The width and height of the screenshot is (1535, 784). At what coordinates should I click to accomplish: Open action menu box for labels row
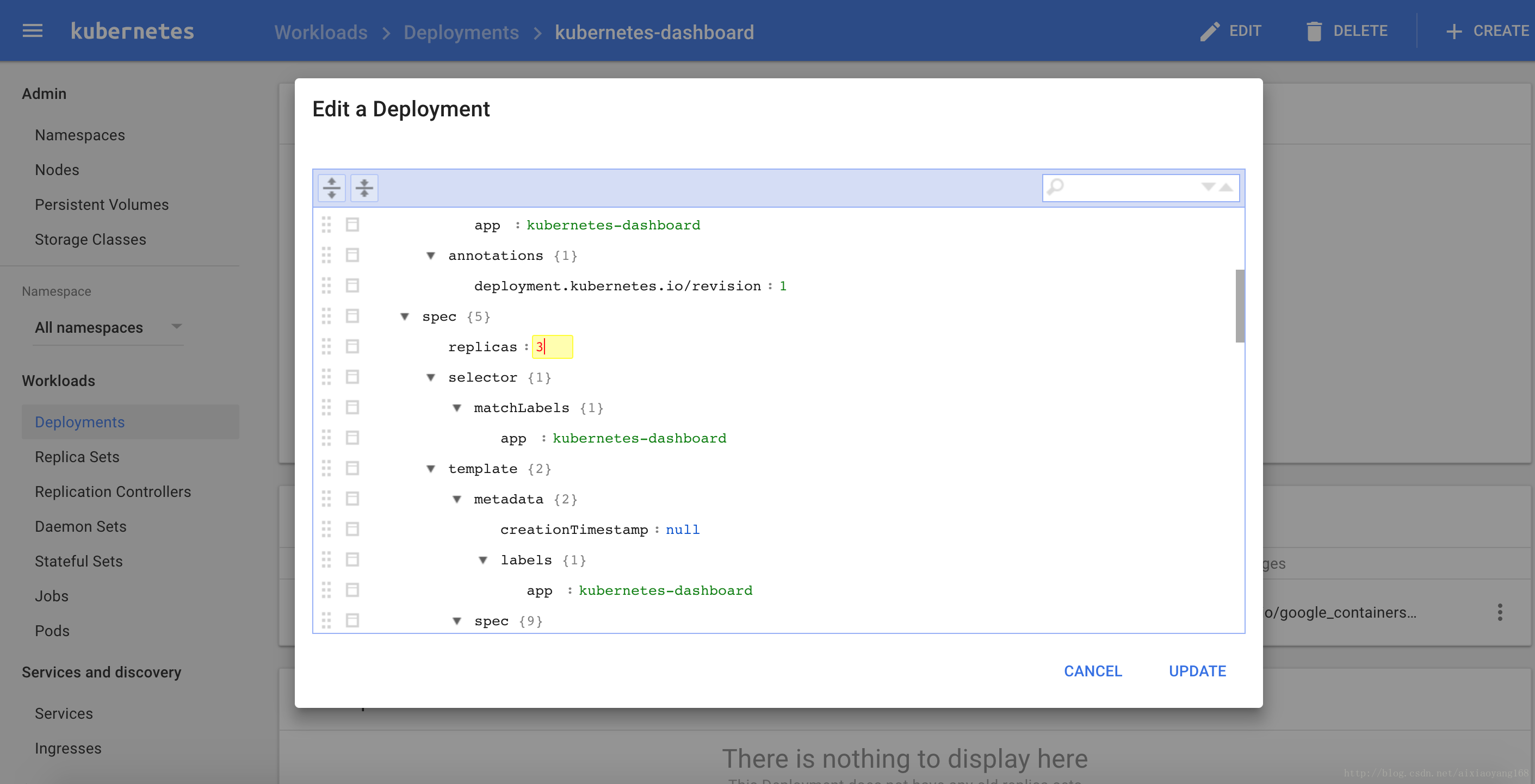pos(352,559)
